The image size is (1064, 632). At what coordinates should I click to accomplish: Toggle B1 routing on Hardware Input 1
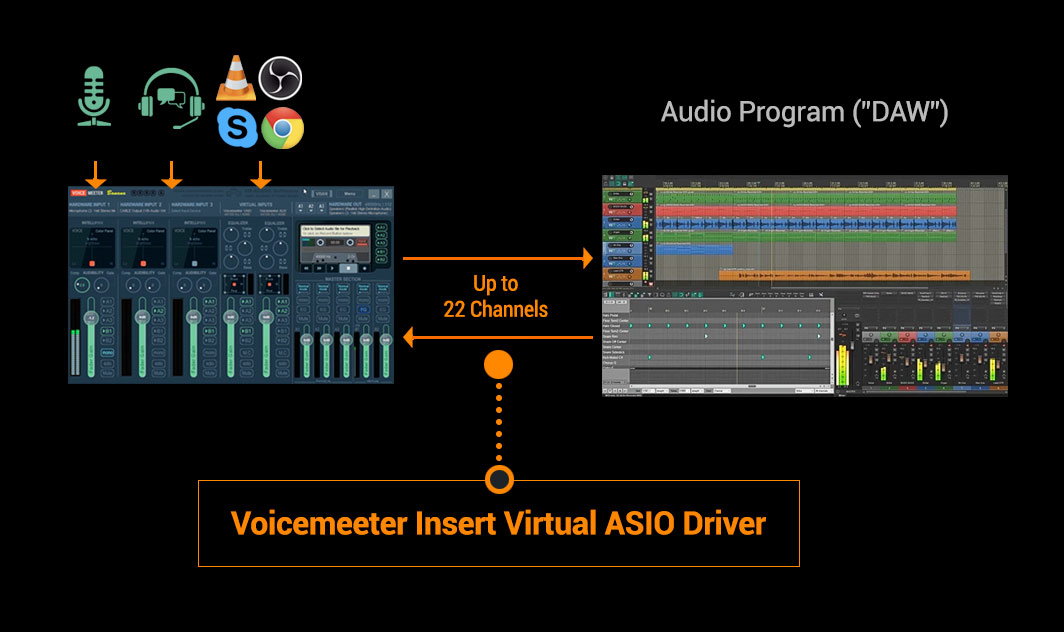[x=107, y=331]
